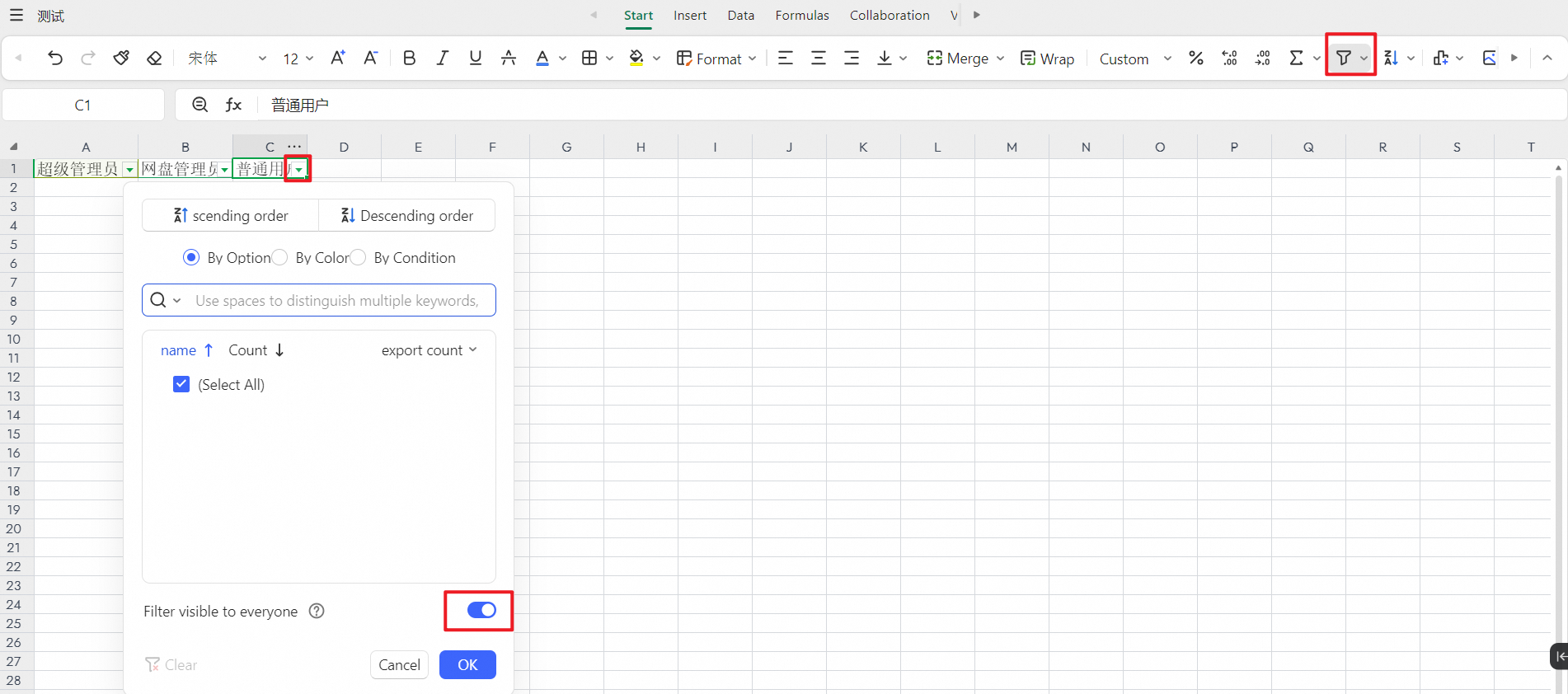Click OK to apply the filter
This screenshot has height=694, width=1568.
tap(467, 664)
